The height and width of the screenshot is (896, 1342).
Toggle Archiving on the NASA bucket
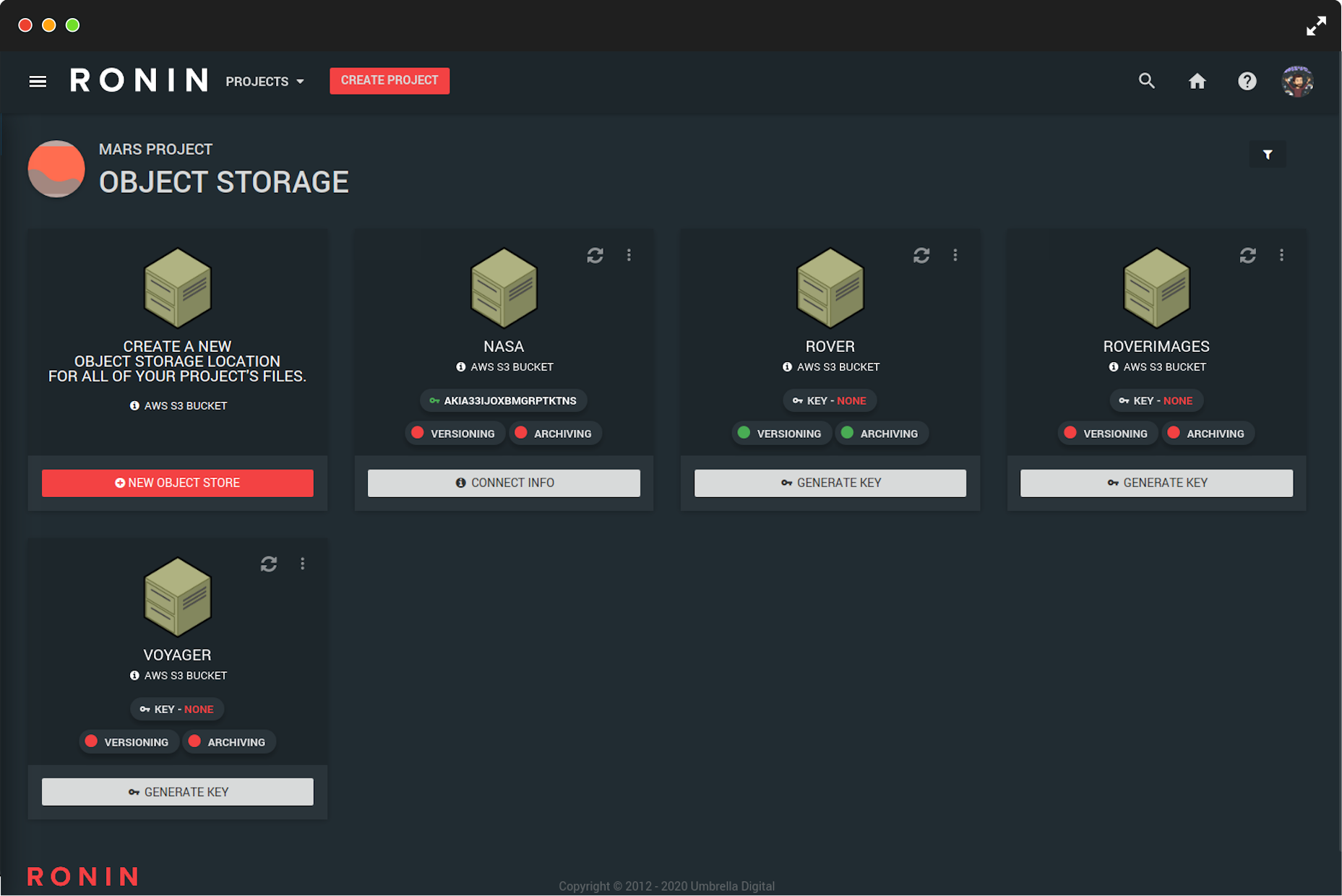[554, 434]
